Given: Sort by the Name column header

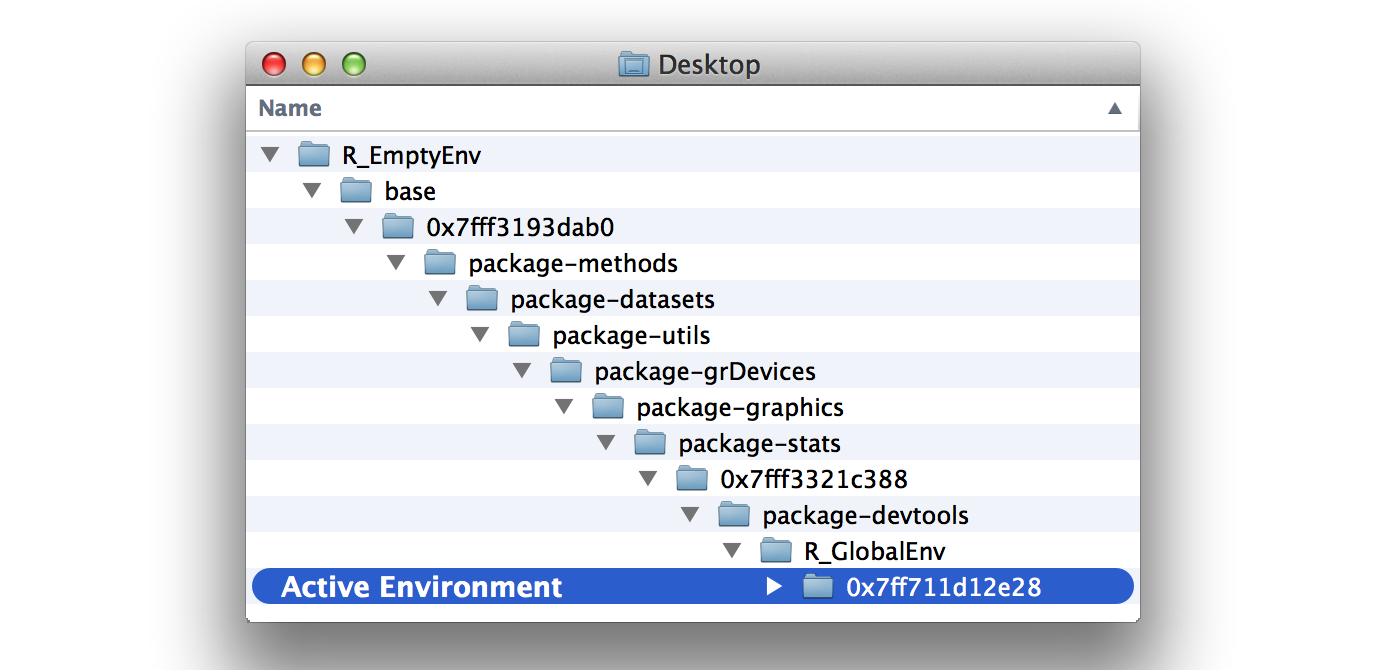Looking at the screenshot, I should (x=290, y=108).
